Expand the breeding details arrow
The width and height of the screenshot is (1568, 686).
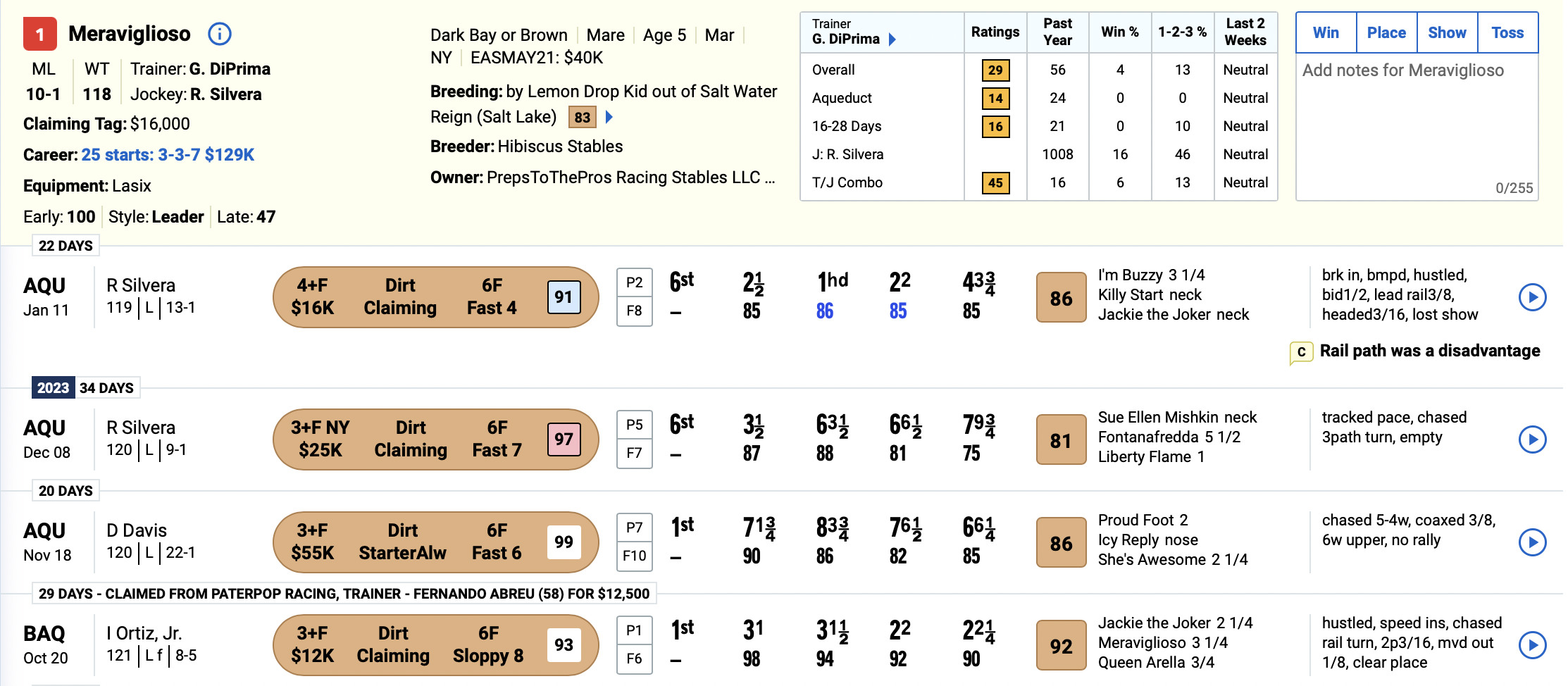point(609,117)
